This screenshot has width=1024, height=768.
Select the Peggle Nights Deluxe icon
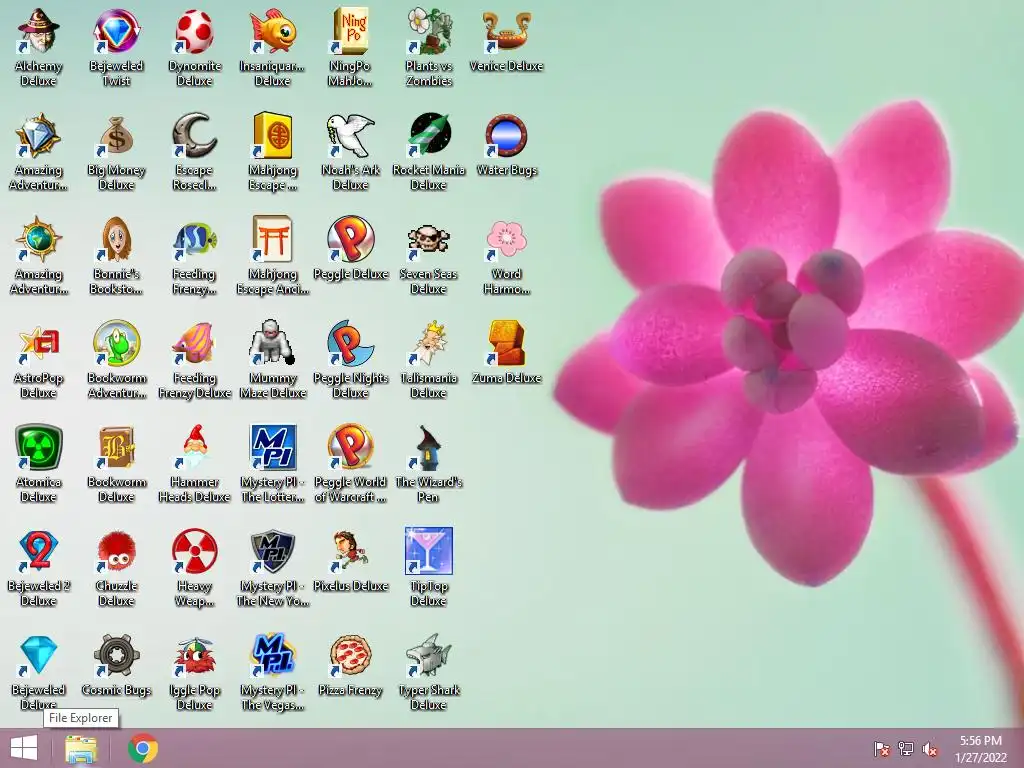(351, 344)
